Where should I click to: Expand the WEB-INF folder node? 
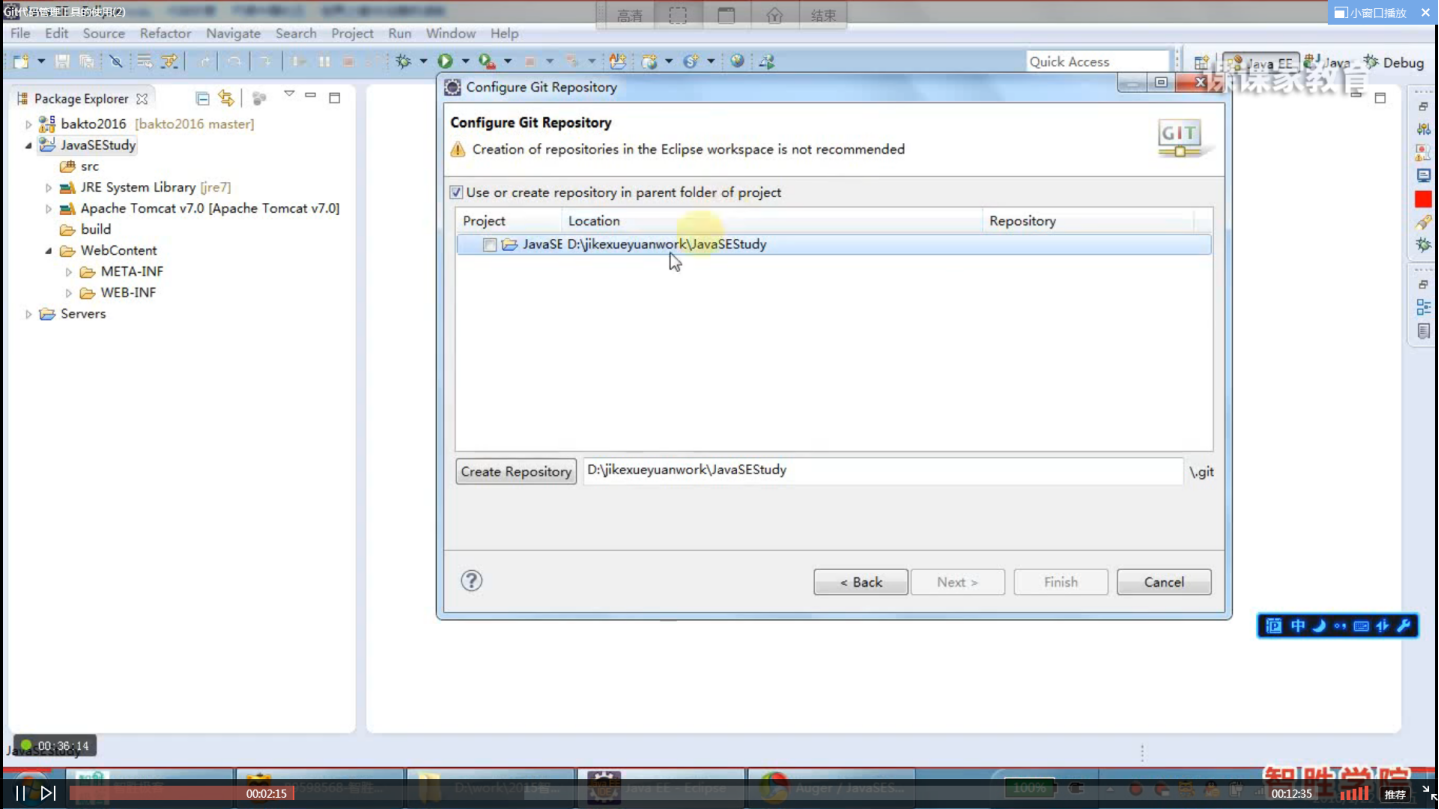coord(69,292)
